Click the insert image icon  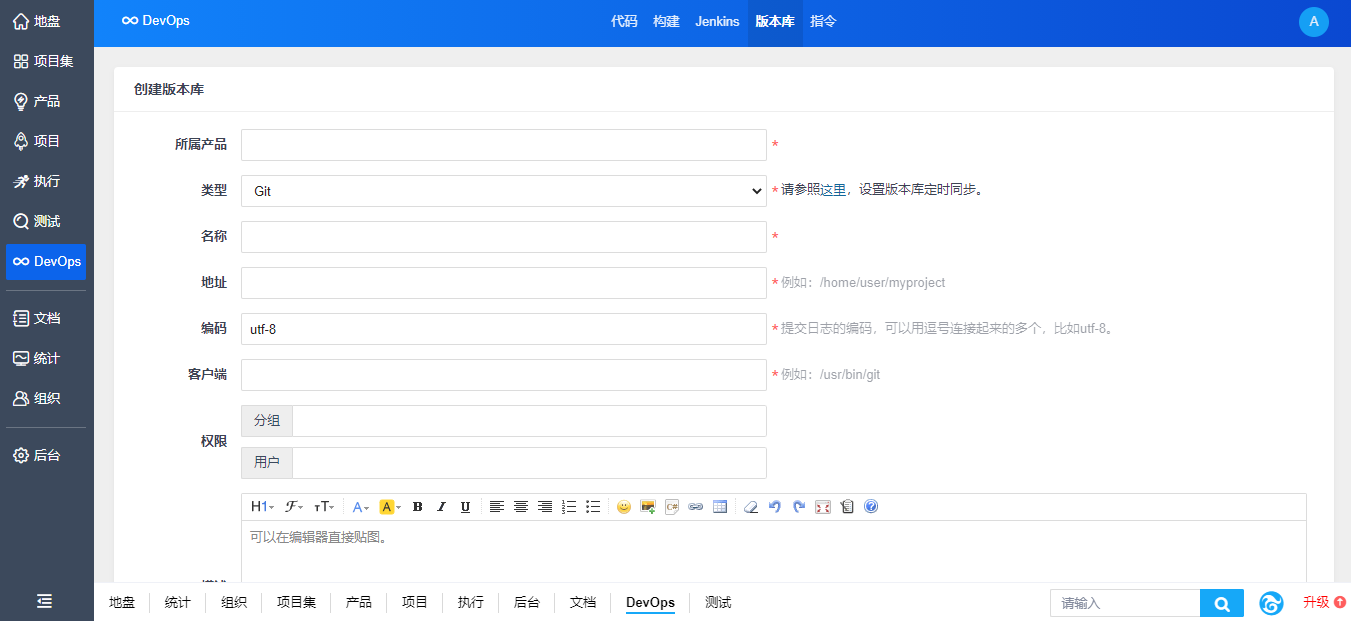point(648,507)
